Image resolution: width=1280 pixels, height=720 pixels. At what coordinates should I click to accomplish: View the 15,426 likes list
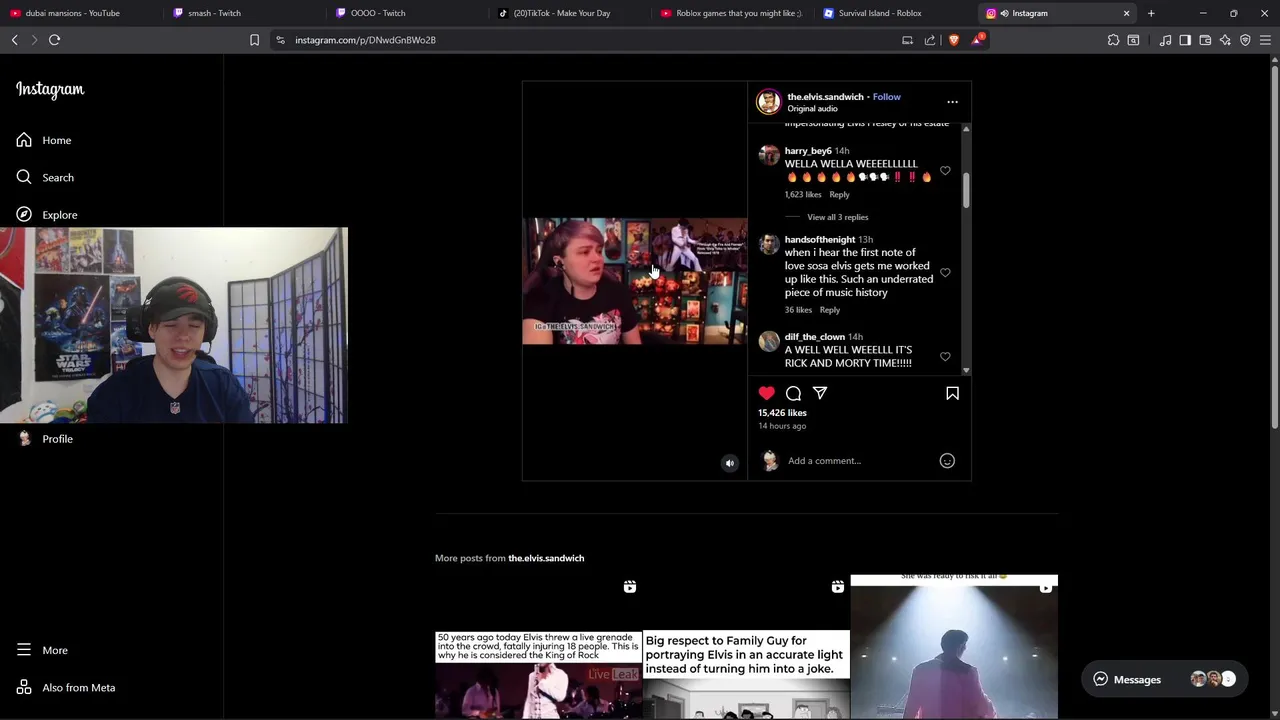782,413
